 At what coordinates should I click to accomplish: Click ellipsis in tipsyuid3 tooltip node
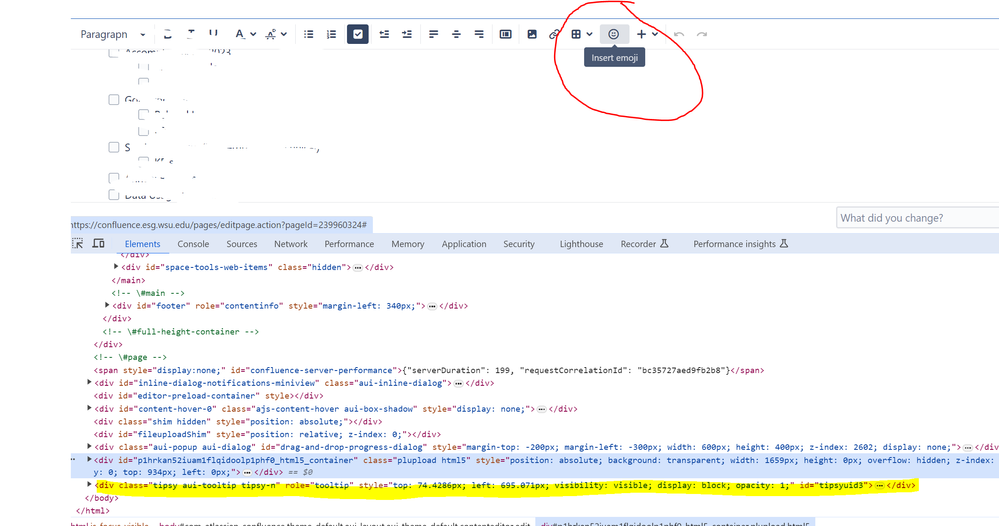[x=880, y=486]
